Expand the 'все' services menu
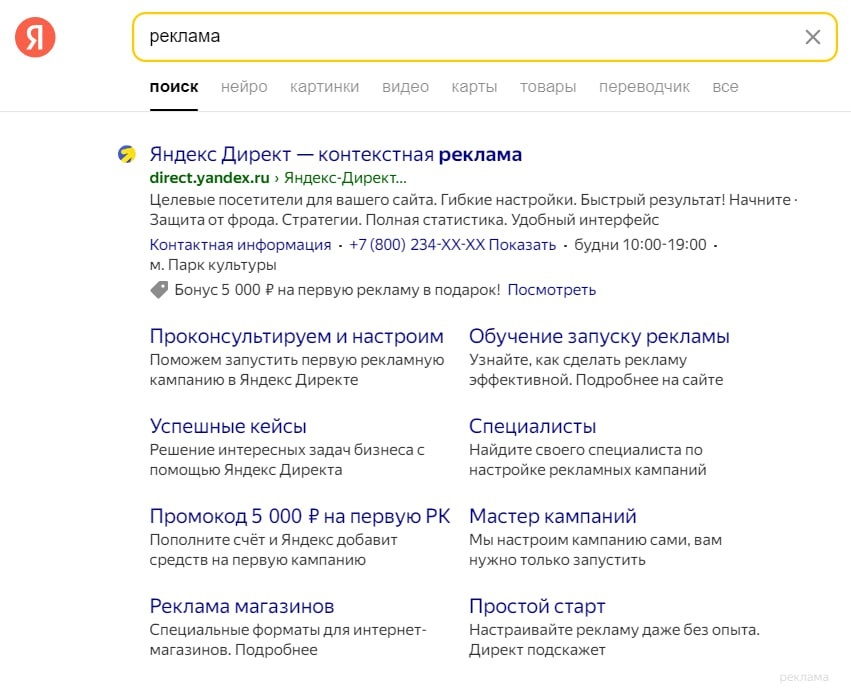The width and height of the screenshot is (851, 700). (725, 87)
